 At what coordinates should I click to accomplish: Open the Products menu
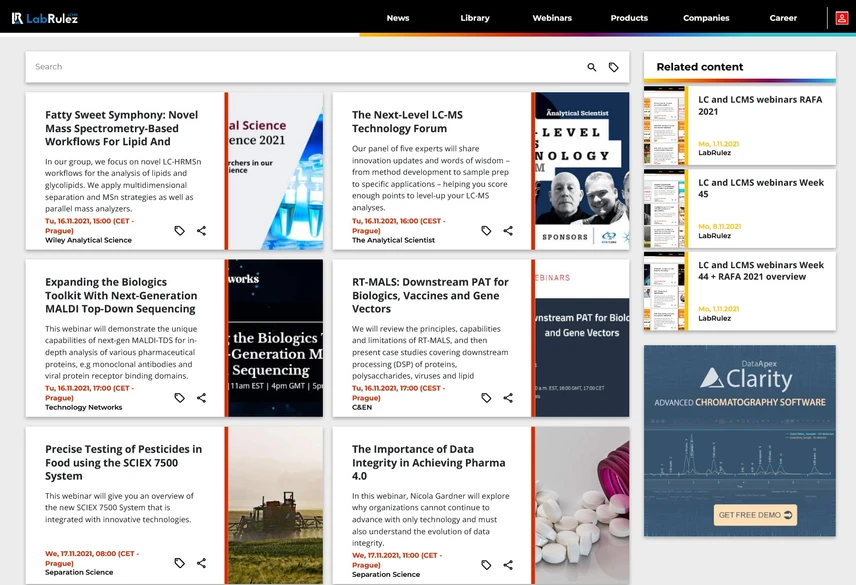coord(629,18)
